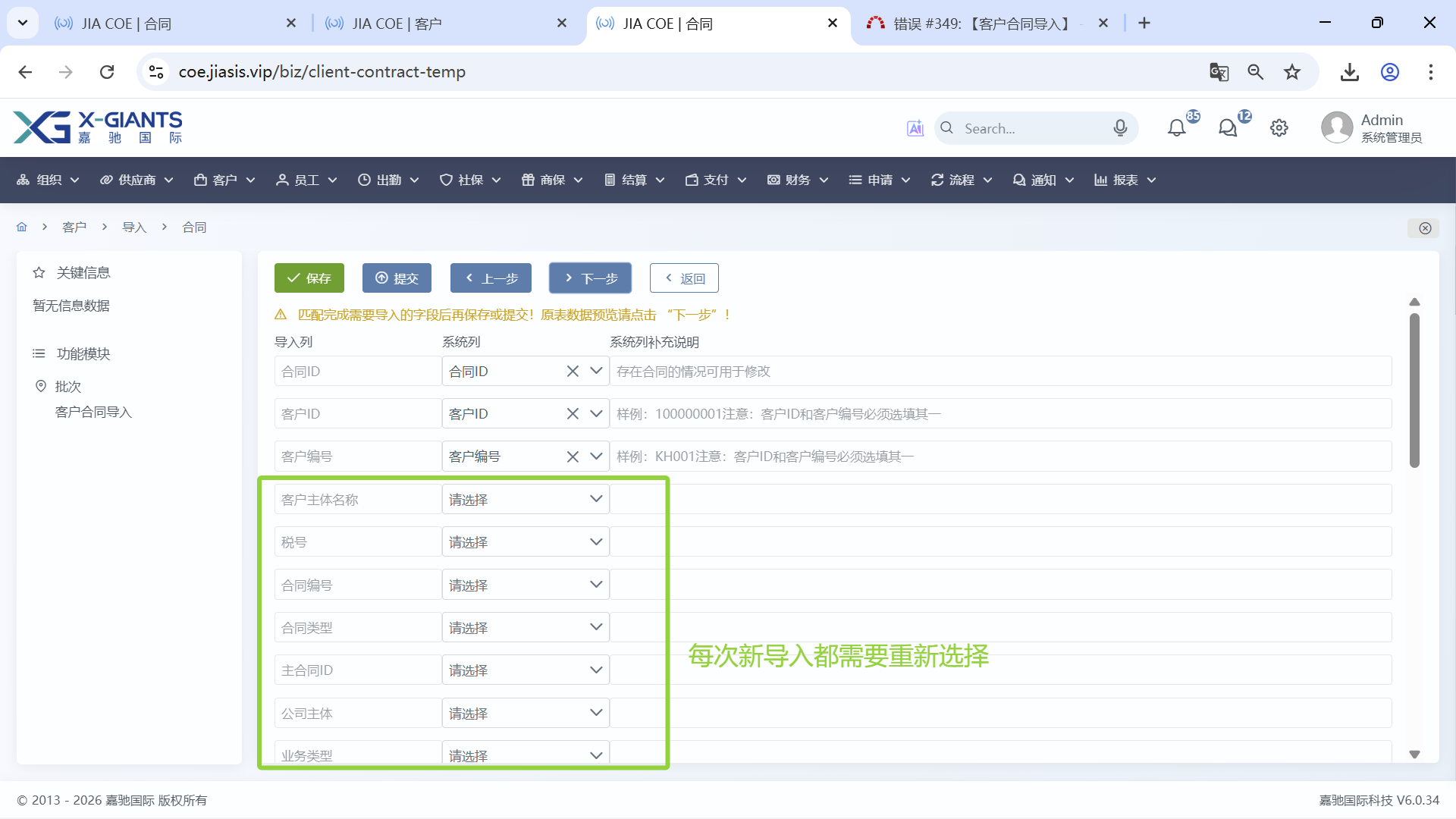Image resolution: width=1456 pixels, height=819 pixels.
Task: Click the home icon in breadcrumb
Action: pos(22,227)
